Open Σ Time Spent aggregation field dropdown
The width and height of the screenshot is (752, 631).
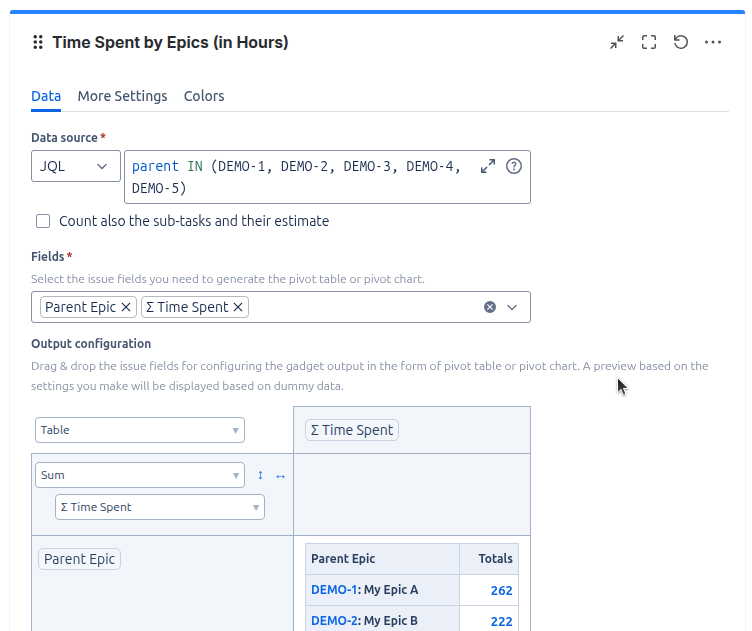160,507
